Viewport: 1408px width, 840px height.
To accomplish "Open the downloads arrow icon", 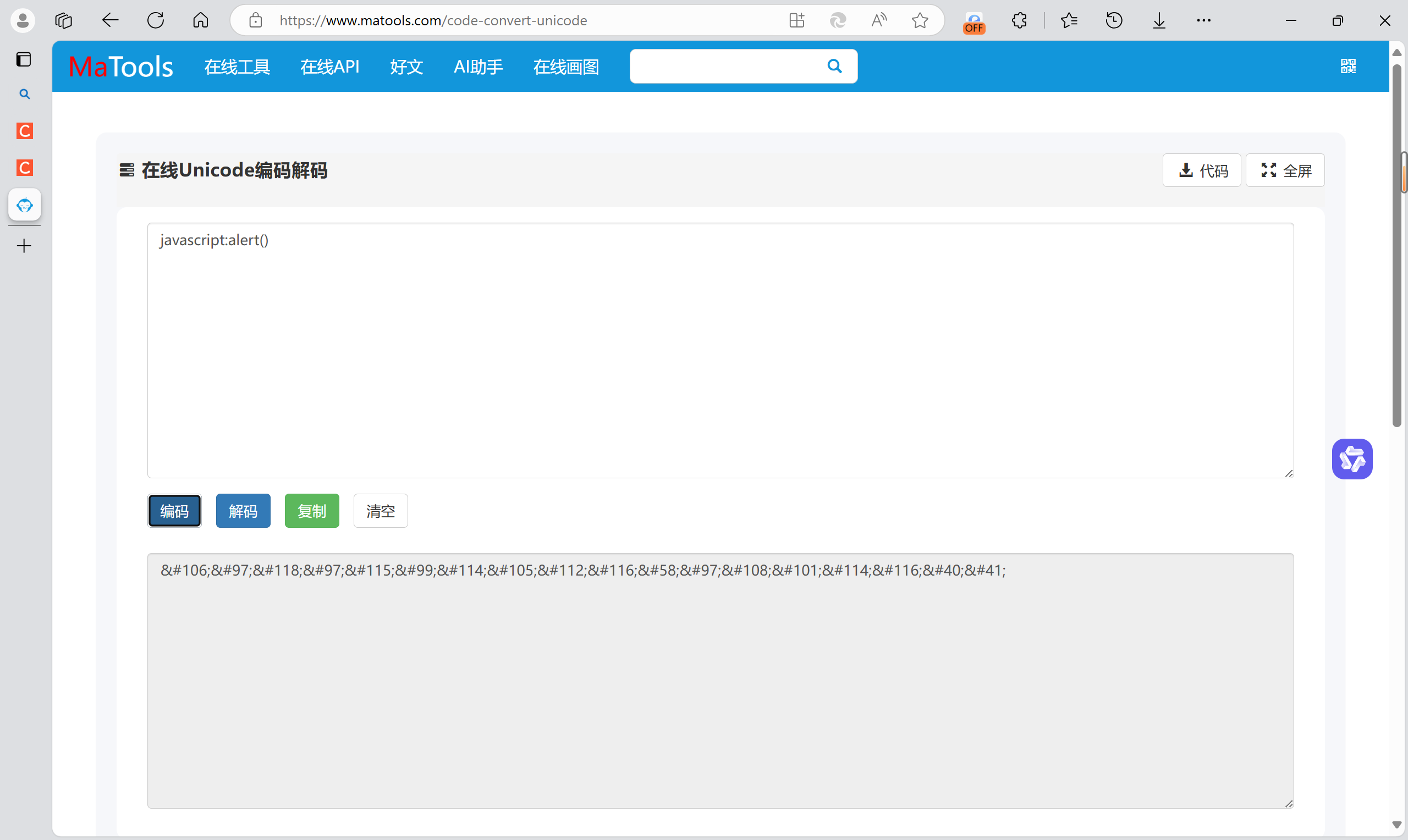I will pyautogui.click(x=1159, y=21).
